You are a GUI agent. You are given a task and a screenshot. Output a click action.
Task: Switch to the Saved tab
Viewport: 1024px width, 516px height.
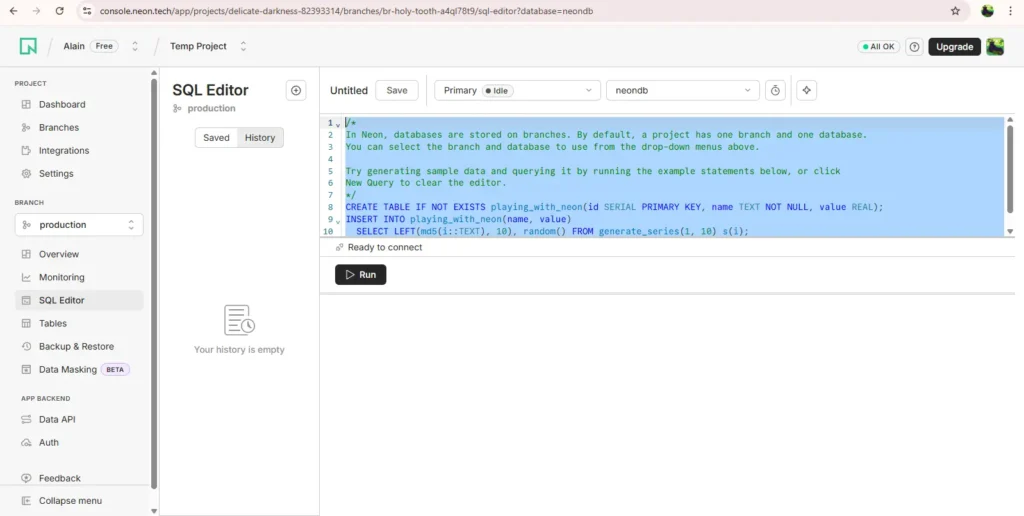216,138
